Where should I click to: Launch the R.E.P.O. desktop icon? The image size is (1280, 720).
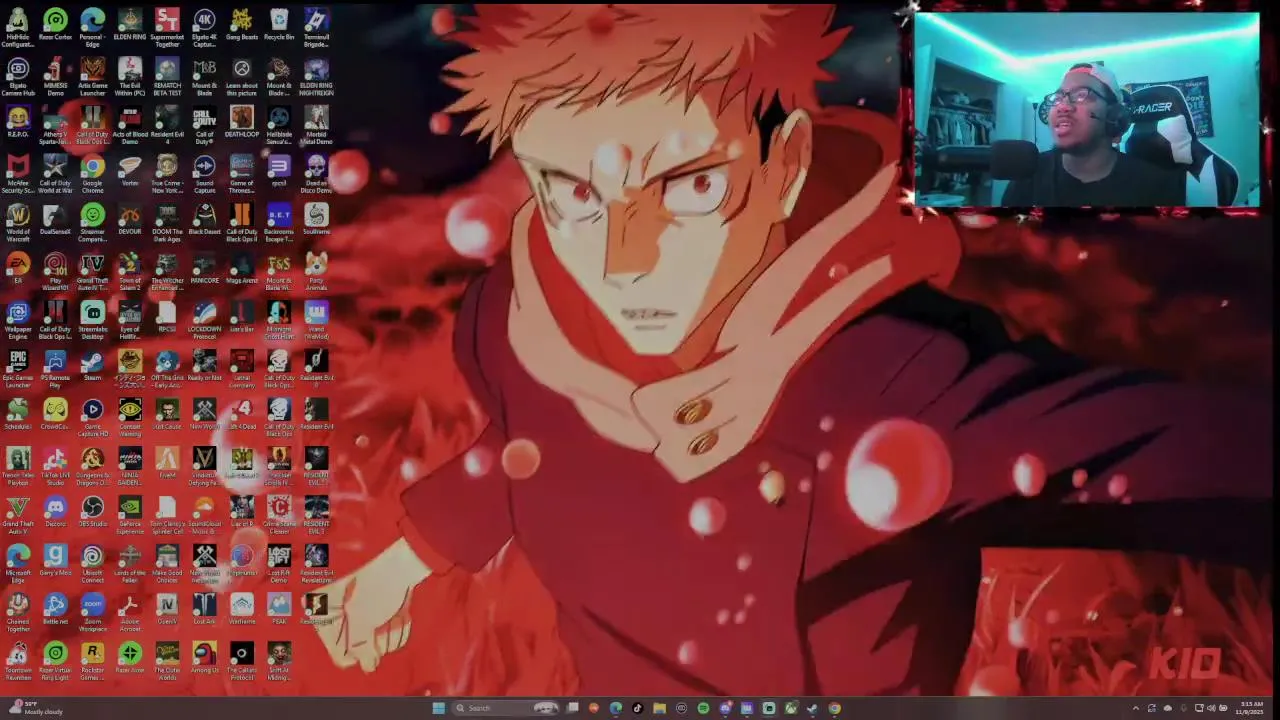pyautogui.click(x=18, y=122)
